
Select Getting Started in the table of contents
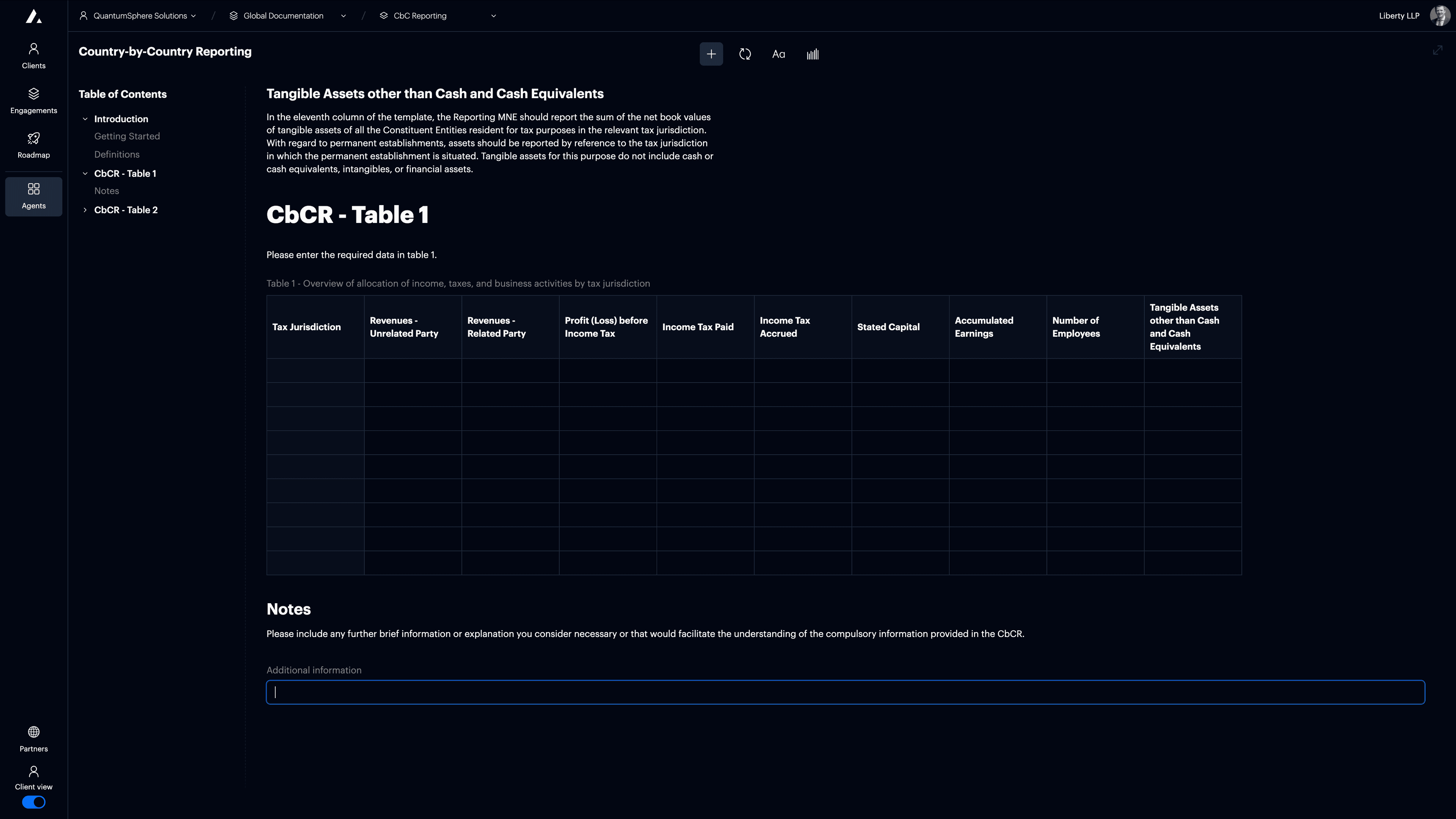coord(127,136)
